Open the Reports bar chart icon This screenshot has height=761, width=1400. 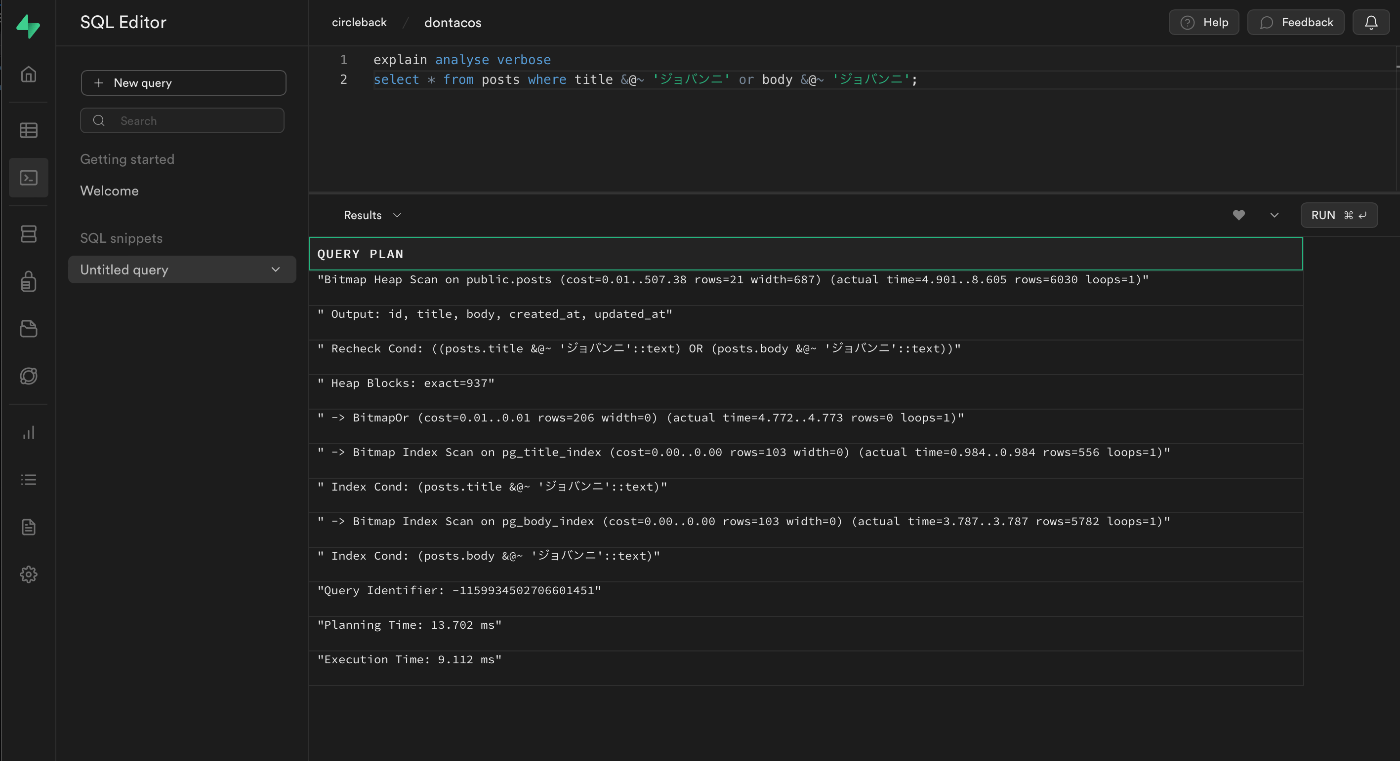pos(29,433)
